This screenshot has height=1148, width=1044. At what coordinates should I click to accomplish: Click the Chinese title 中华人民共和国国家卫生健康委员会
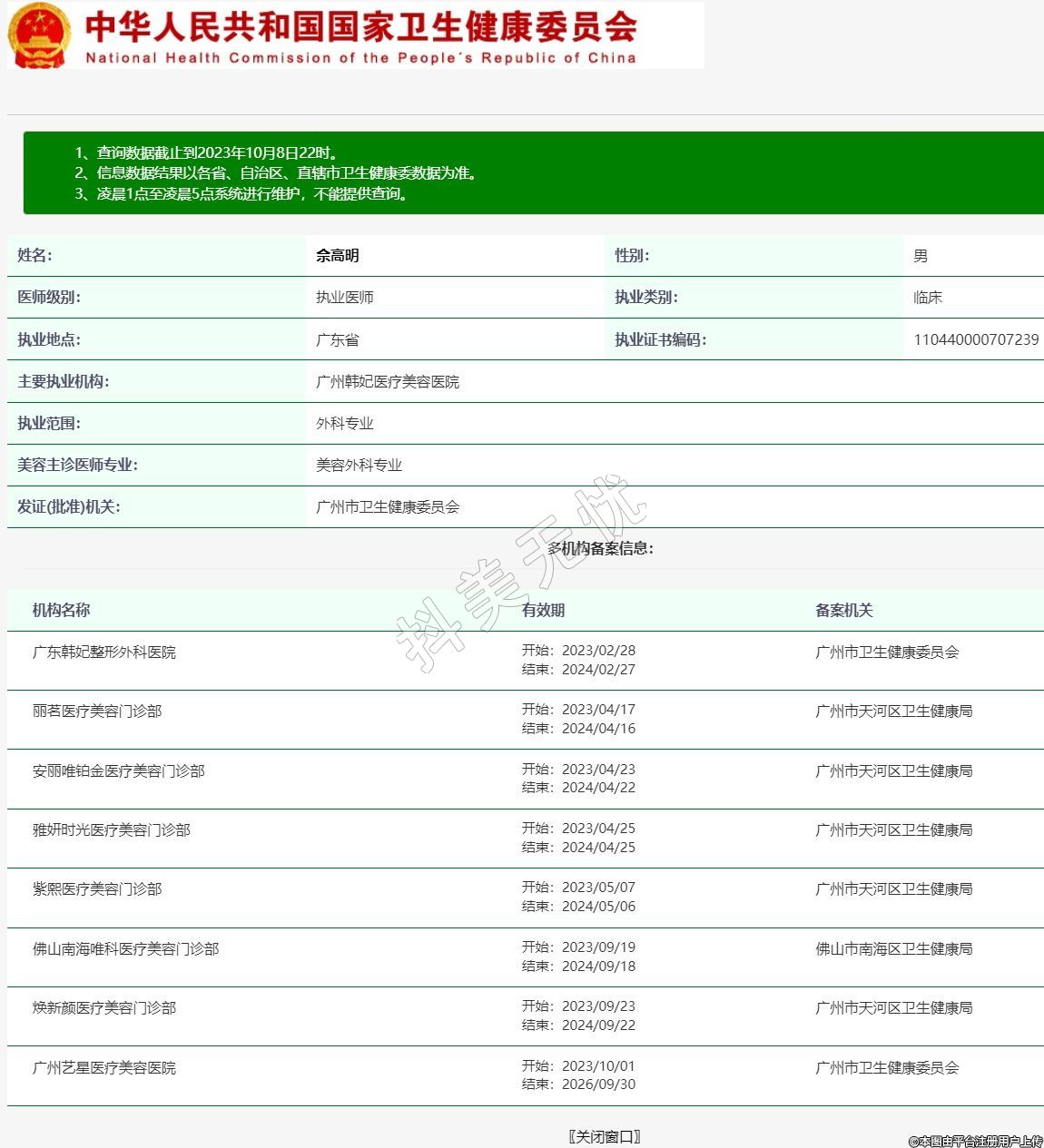coord(360,26)
